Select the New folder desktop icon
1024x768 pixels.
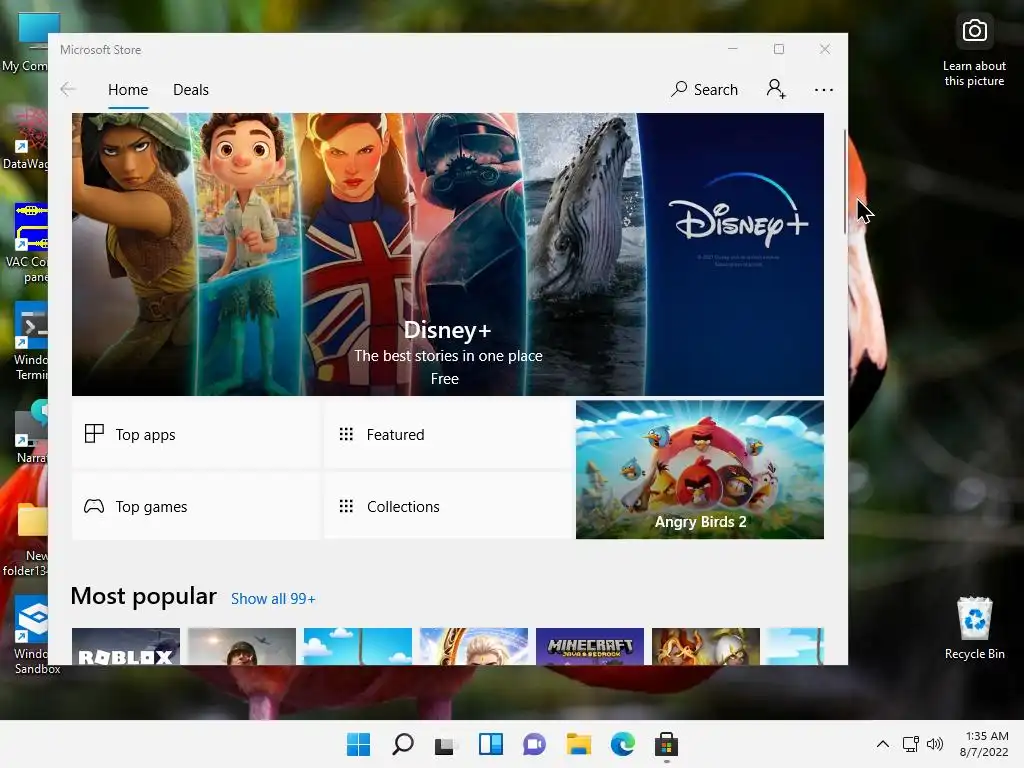(x=26, y=539)
